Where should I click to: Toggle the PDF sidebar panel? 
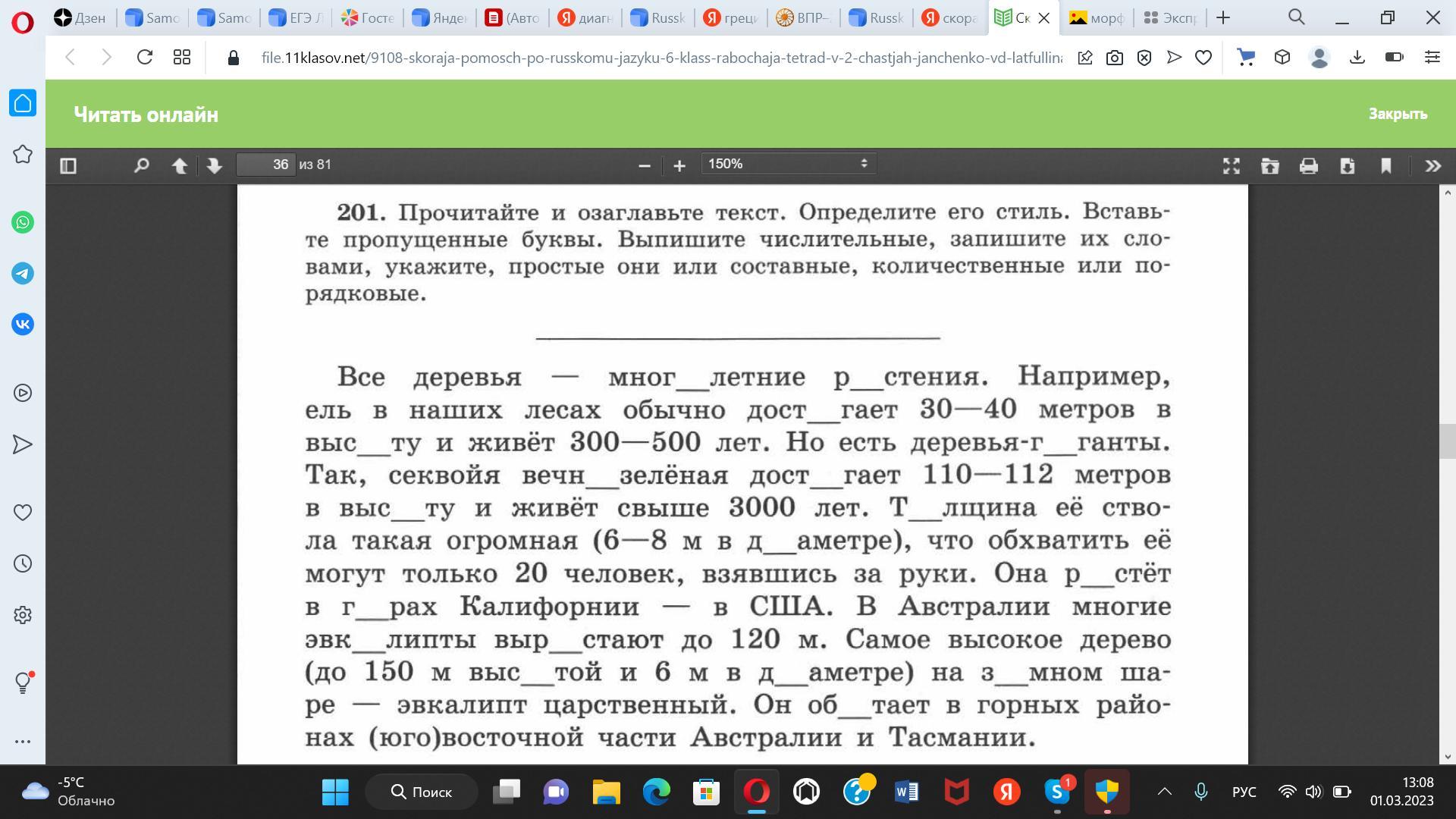click(68, 165)
